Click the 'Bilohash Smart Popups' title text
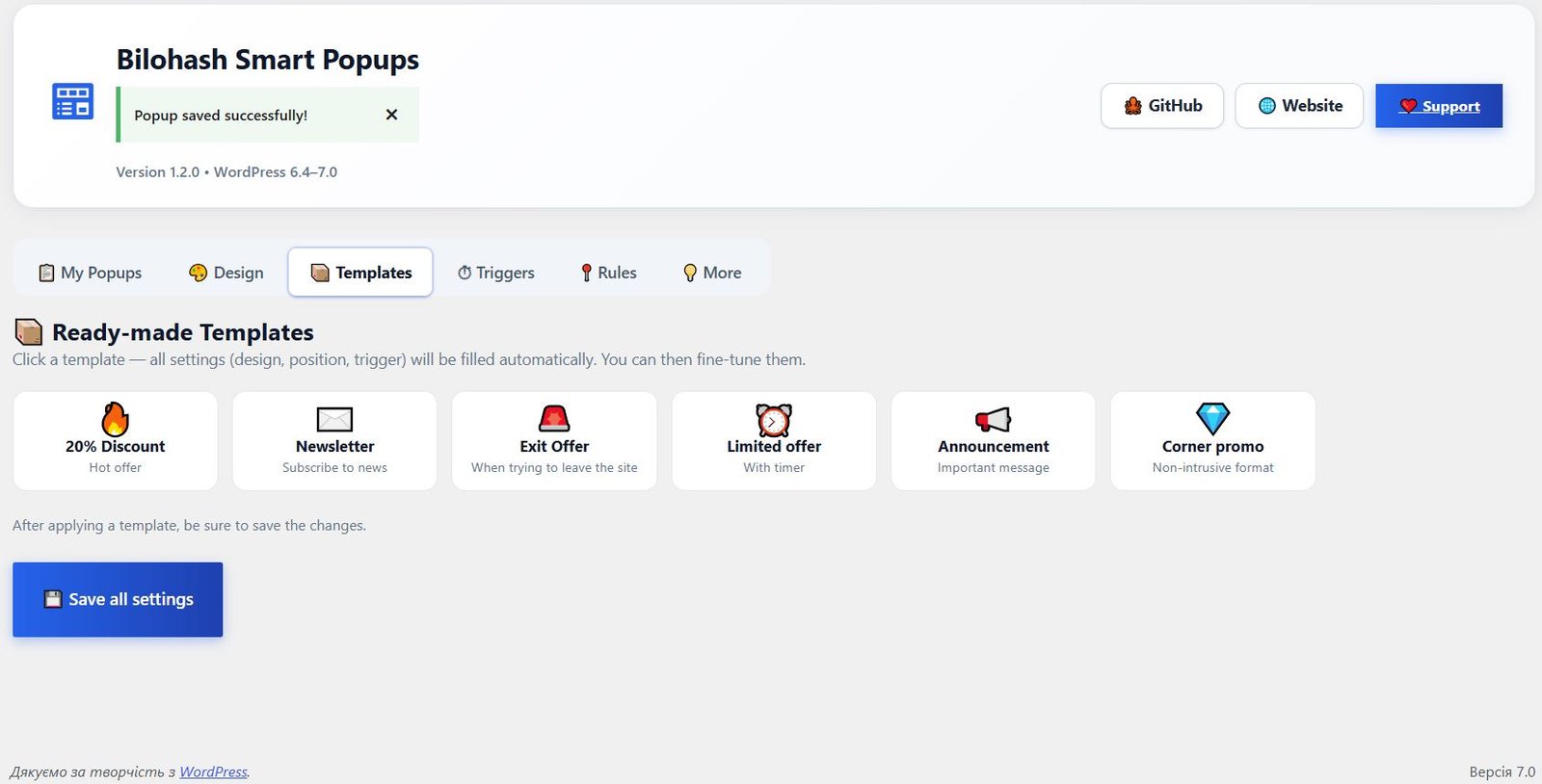 pyautogui.click(x=268, y=60)
